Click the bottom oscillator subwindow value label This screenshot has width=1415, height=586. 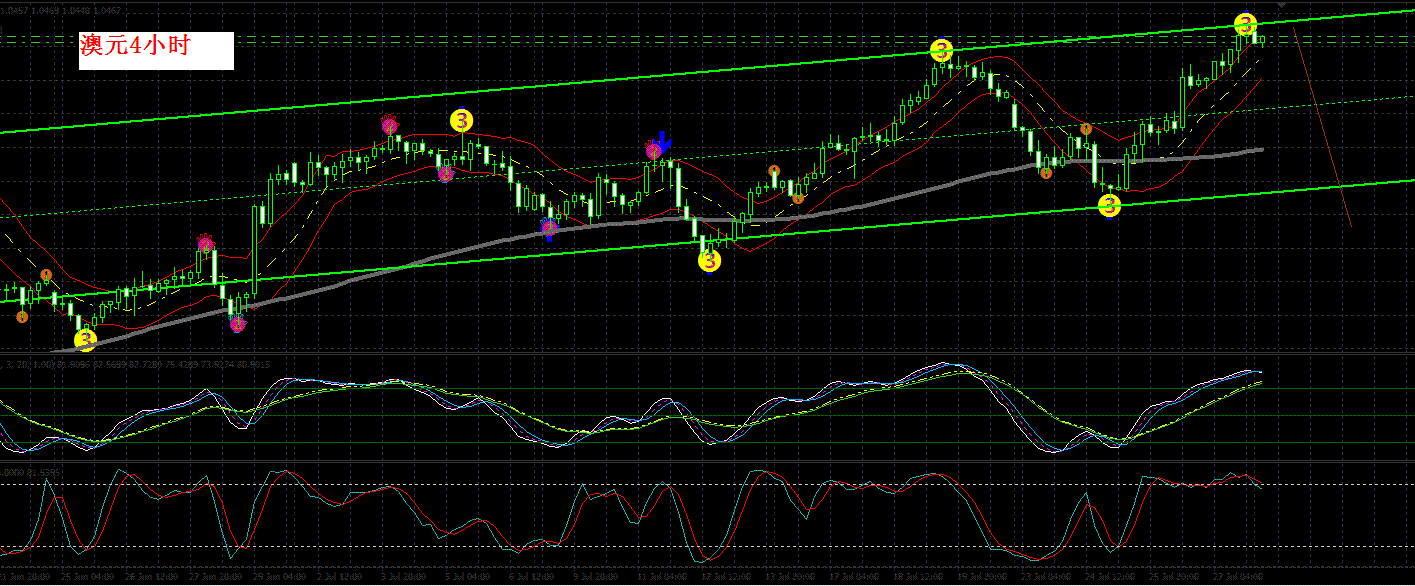32,470
